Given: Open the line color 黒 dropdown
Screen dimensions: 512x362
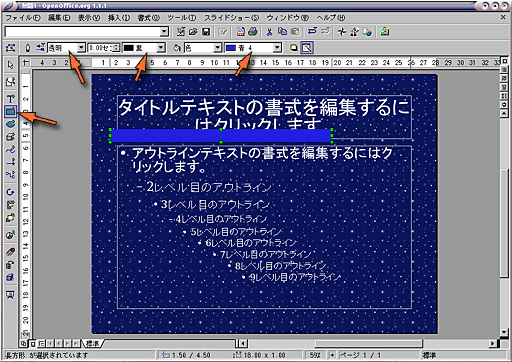Looking at the screenshot, I should (x=161, y=48).
